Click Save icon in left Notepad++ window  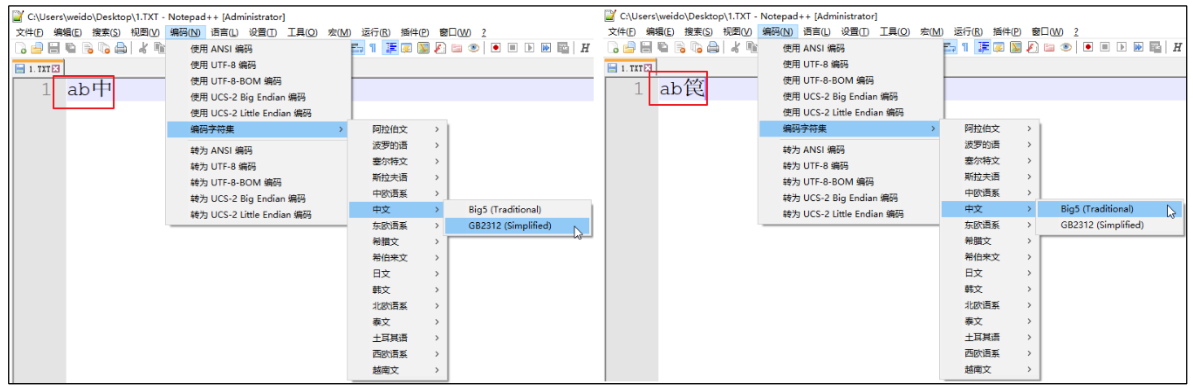point(53,48)
